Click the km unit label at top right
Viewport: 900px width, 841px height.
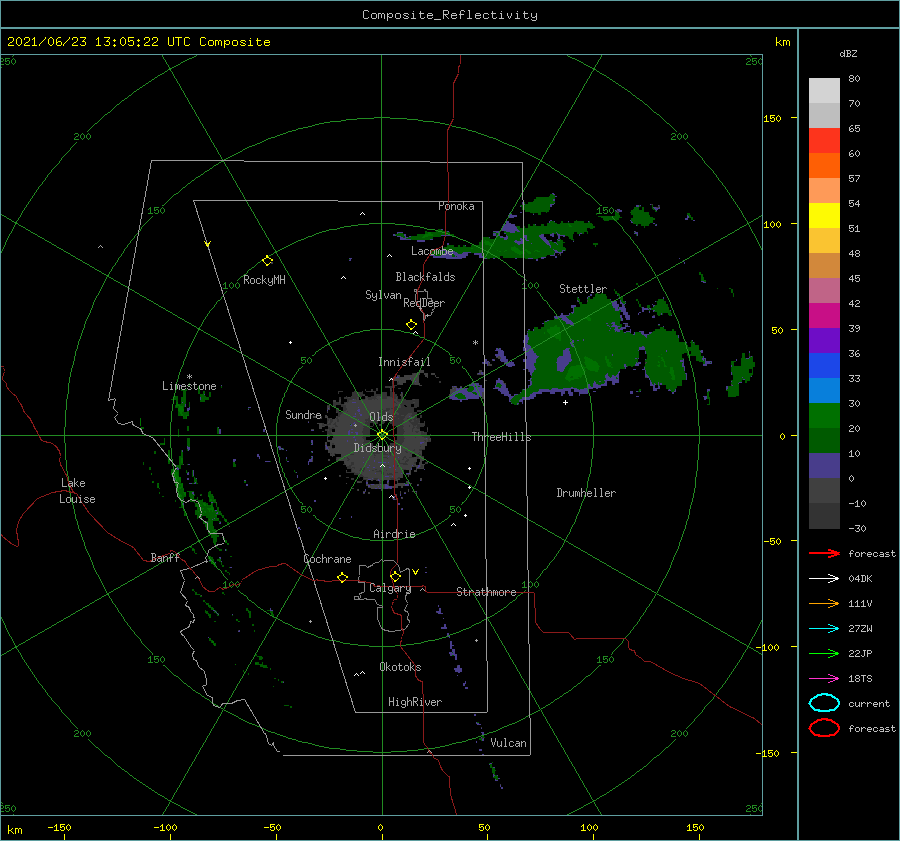click(x=782, y=42)
